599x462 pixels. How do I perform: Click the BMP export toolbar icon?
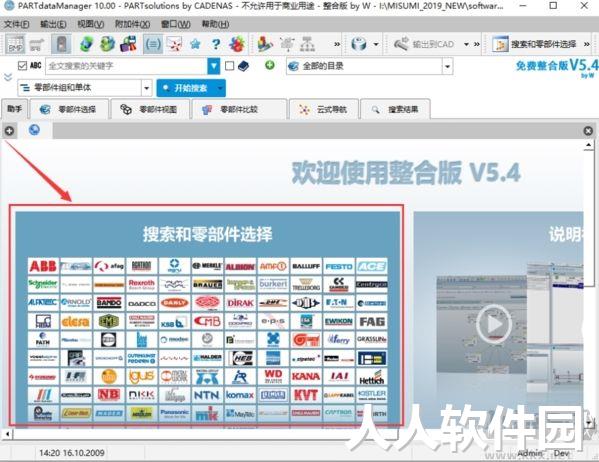[x=16, y=44]
